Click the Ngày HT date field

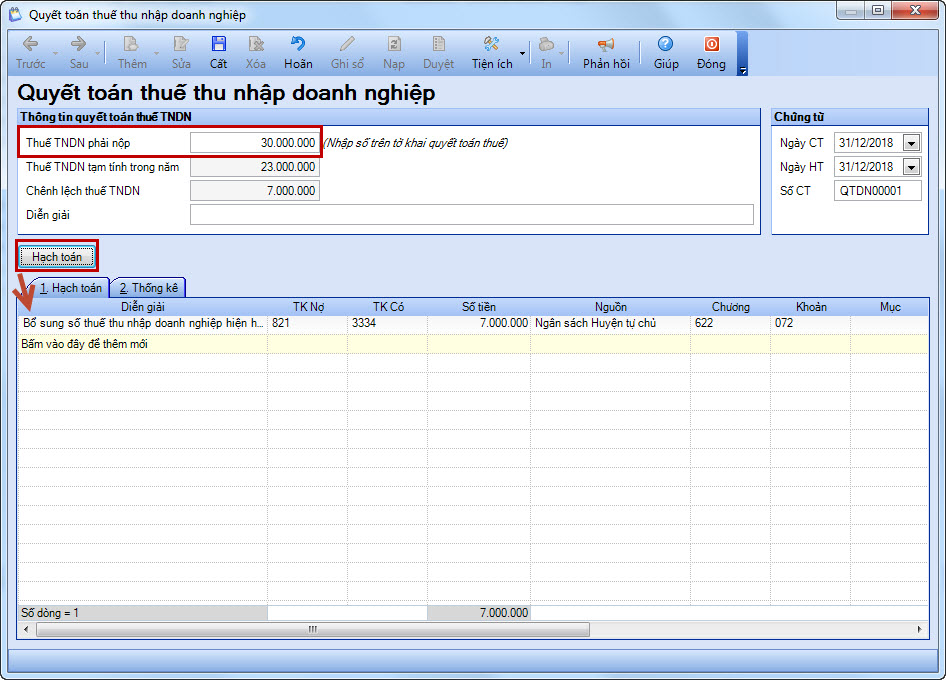pos(869,167)
